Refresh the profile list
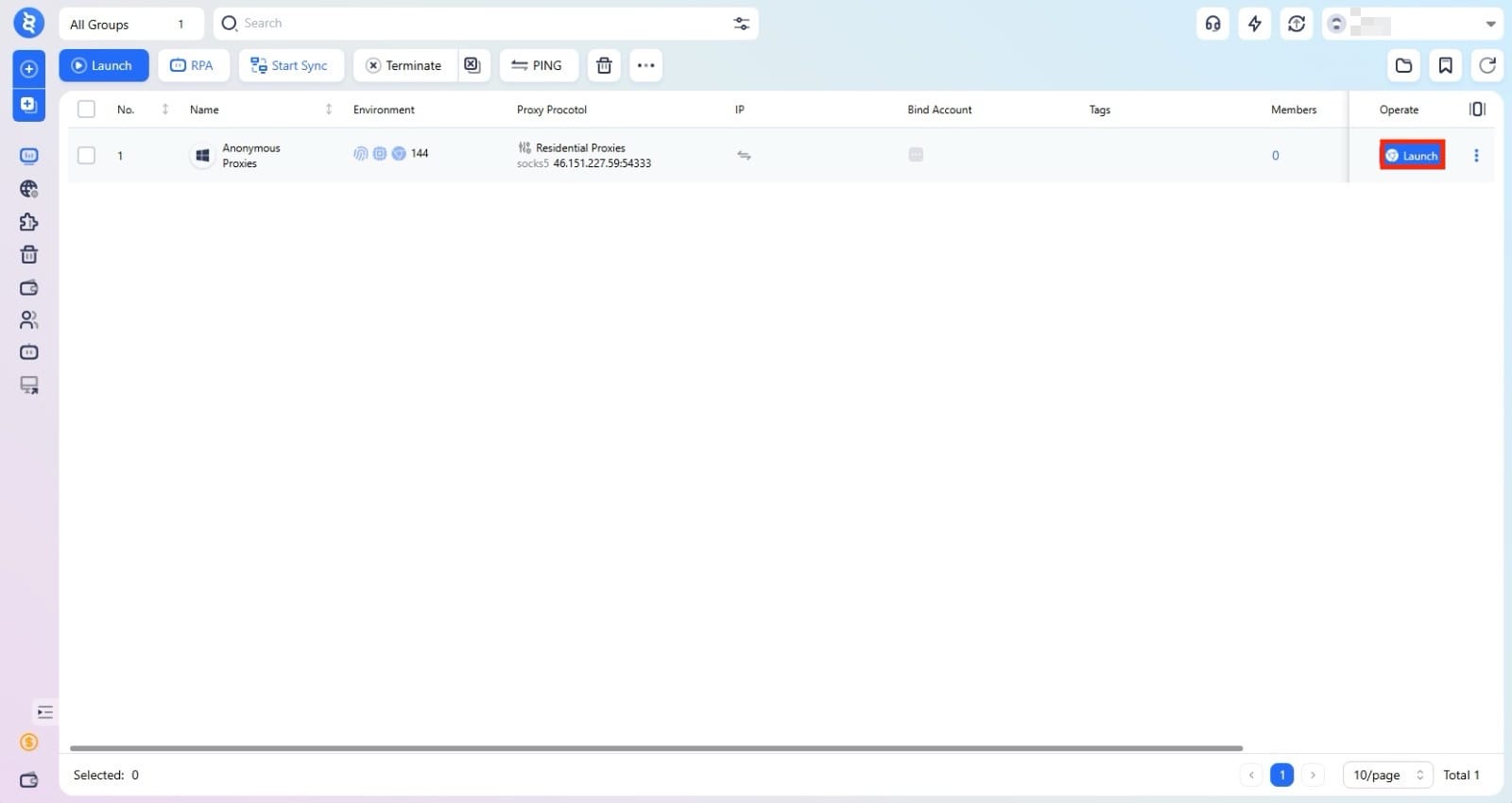The height and width of the screenshot is (803, 1512). (x=1487, y=65)
